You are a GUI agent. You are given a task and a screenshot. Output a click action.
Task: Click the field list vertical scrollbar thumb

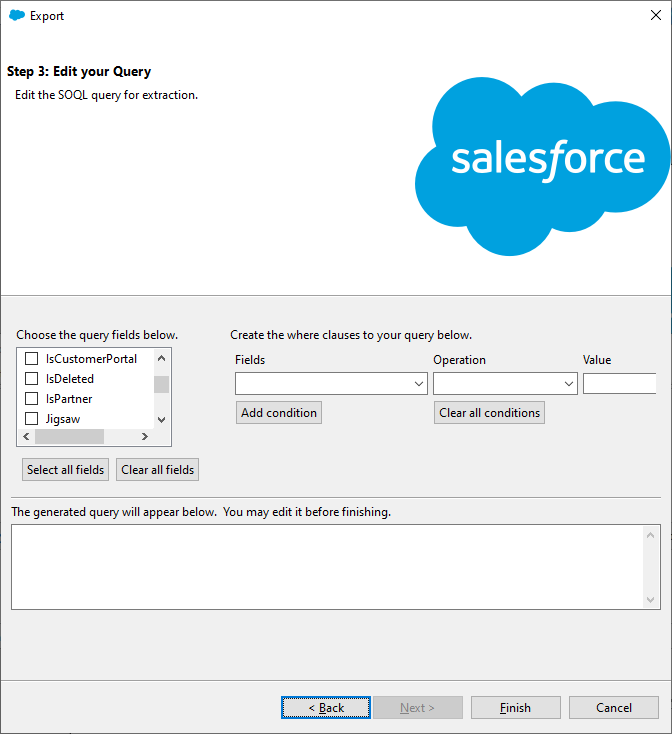tap(161, 384)
